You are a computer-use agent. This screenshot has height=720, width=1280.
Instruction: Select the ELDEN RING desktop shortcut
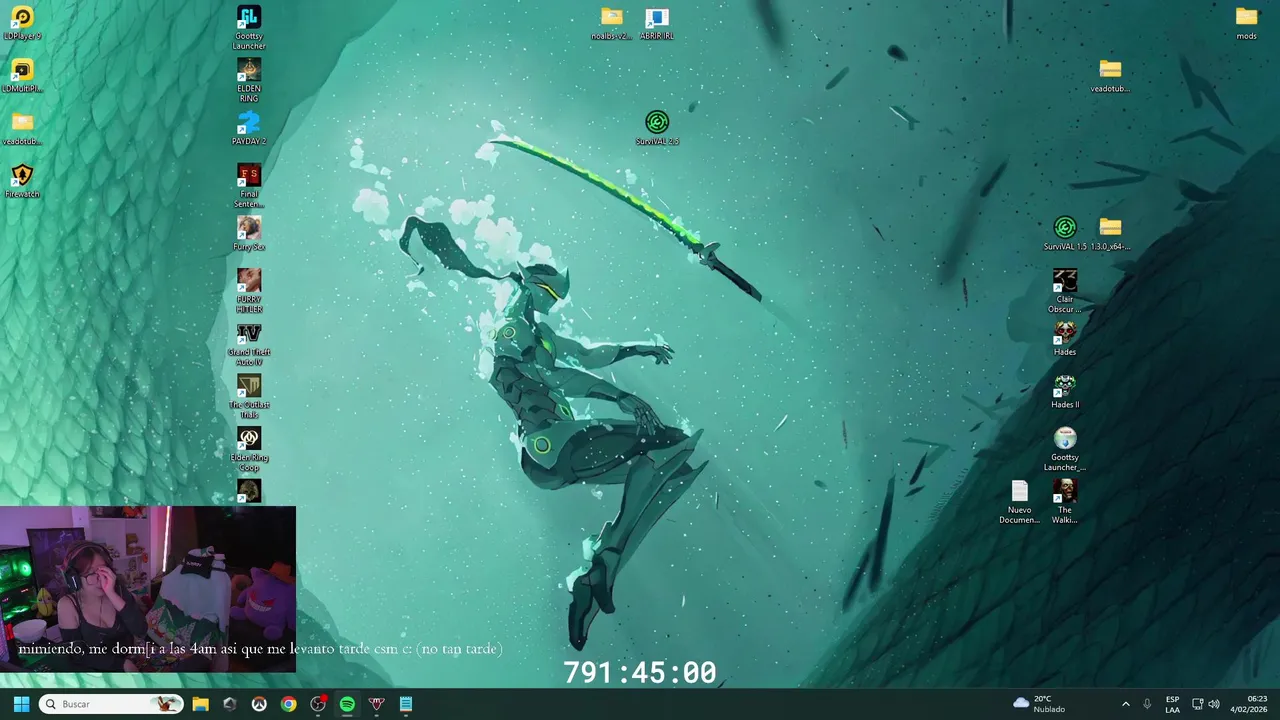click(x=249, y=81)
